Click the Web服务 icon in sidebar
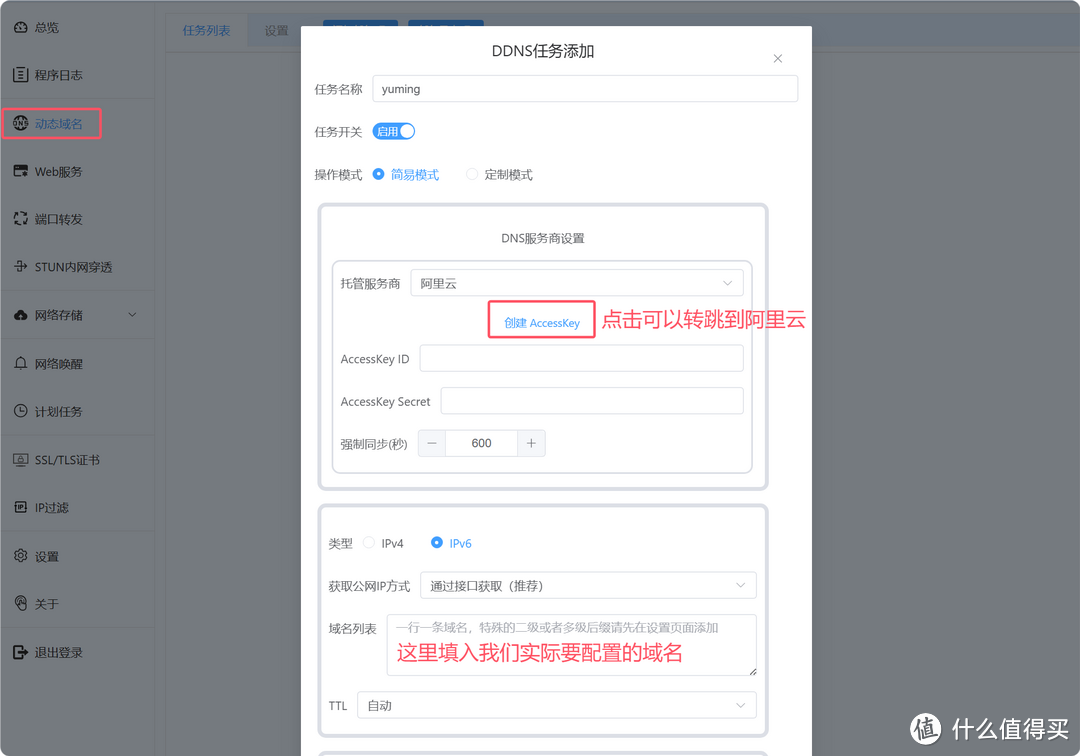 (21, 171)
